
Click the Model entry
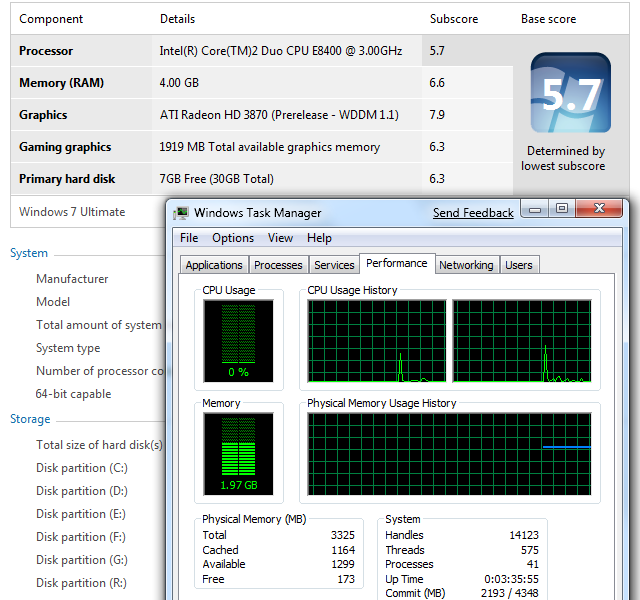[53, 302]
